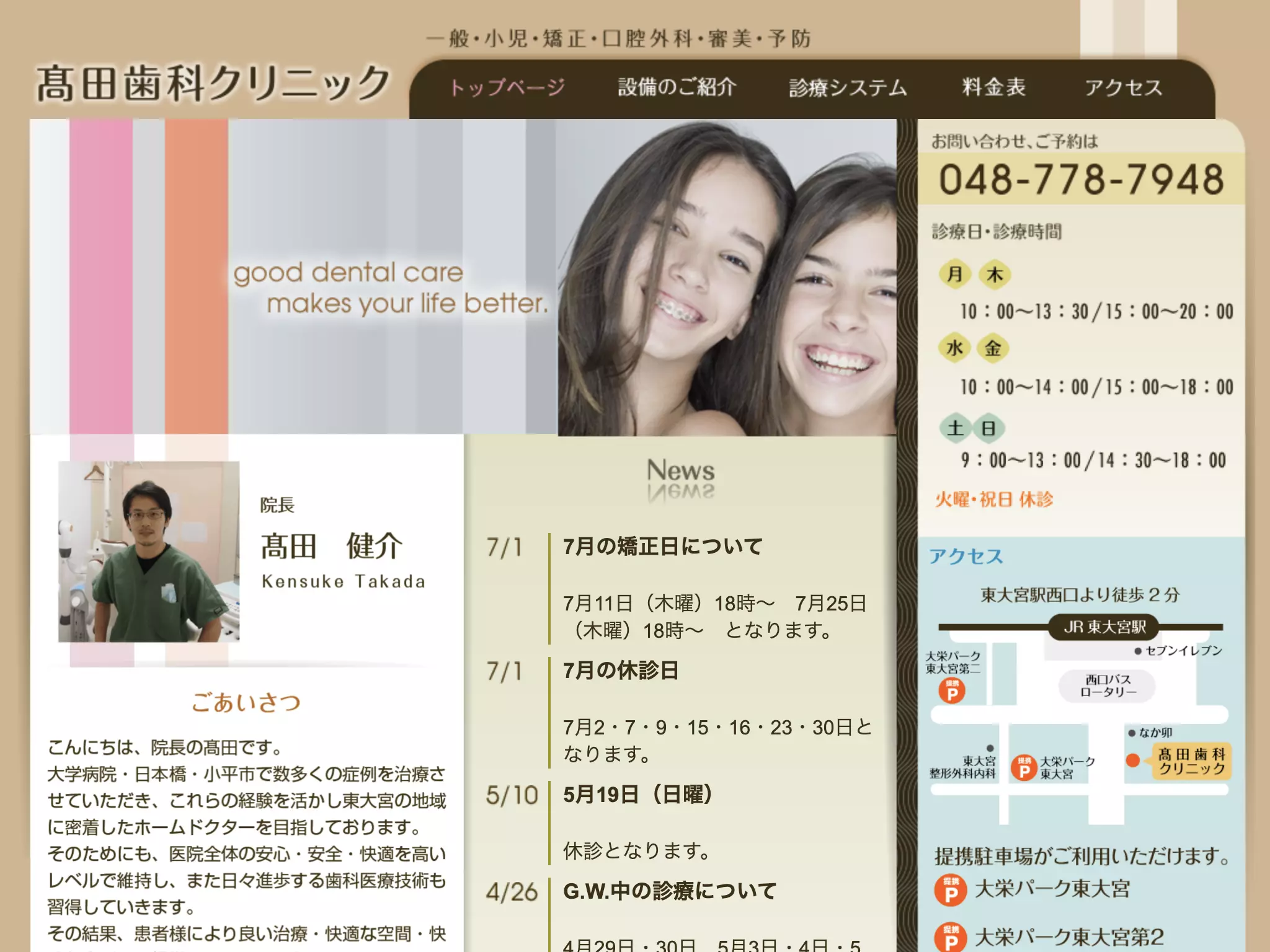Open the 料金表 navigation item
This screenshot has width=1270, height=952.
993,87
